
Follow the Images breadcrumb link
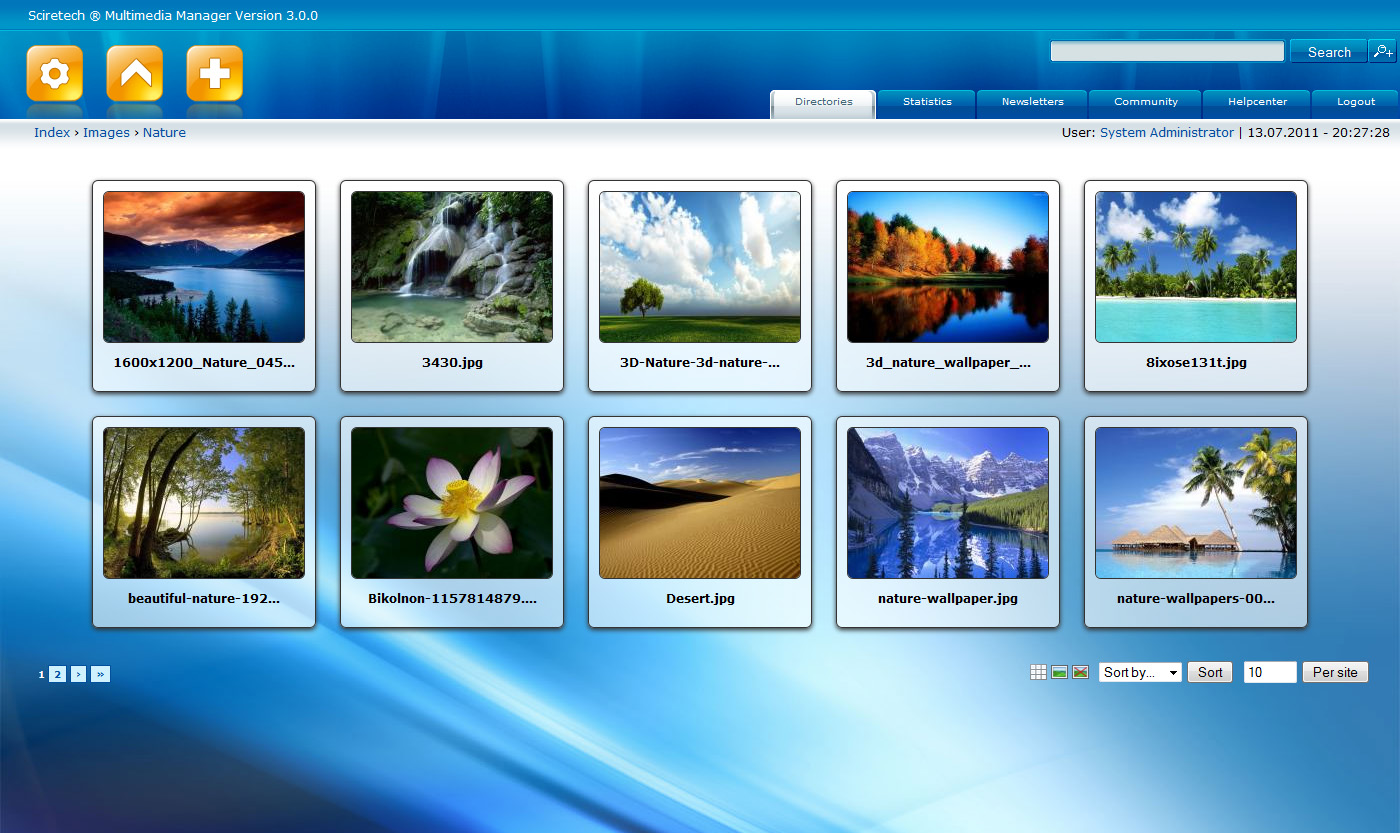106,132
